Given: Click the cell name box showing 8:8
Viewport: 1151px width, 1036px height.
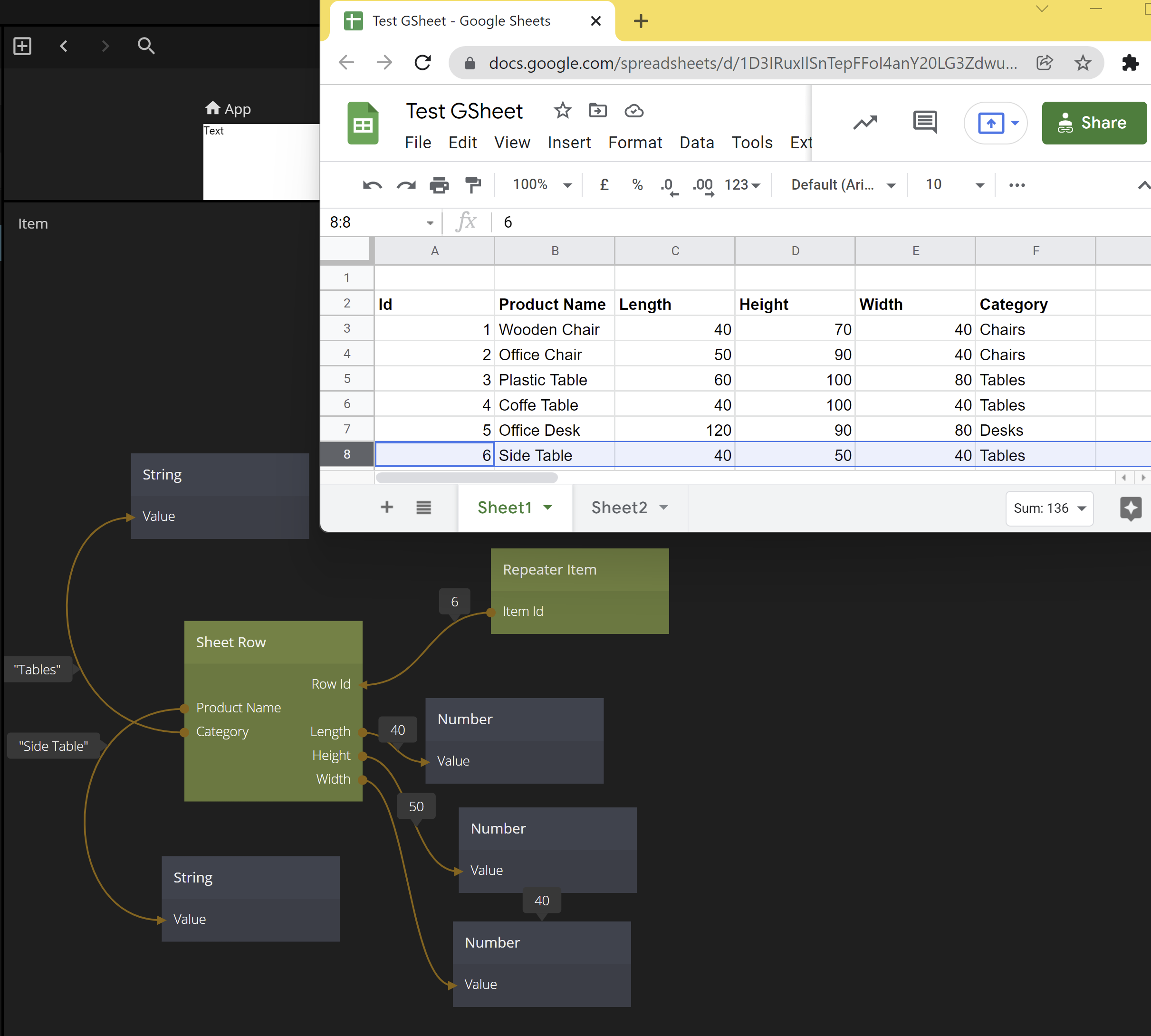Looking at the screenshot, I should coord(376,222).
